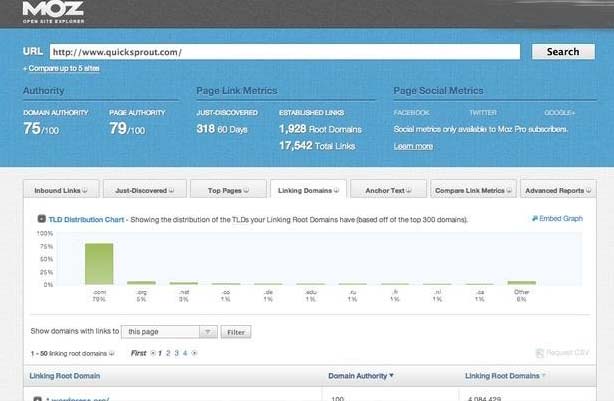Viewport: 614px width, 401px height.
Task: Sort by Domain Authority column arrow
Action: click(x=391, y=376)
